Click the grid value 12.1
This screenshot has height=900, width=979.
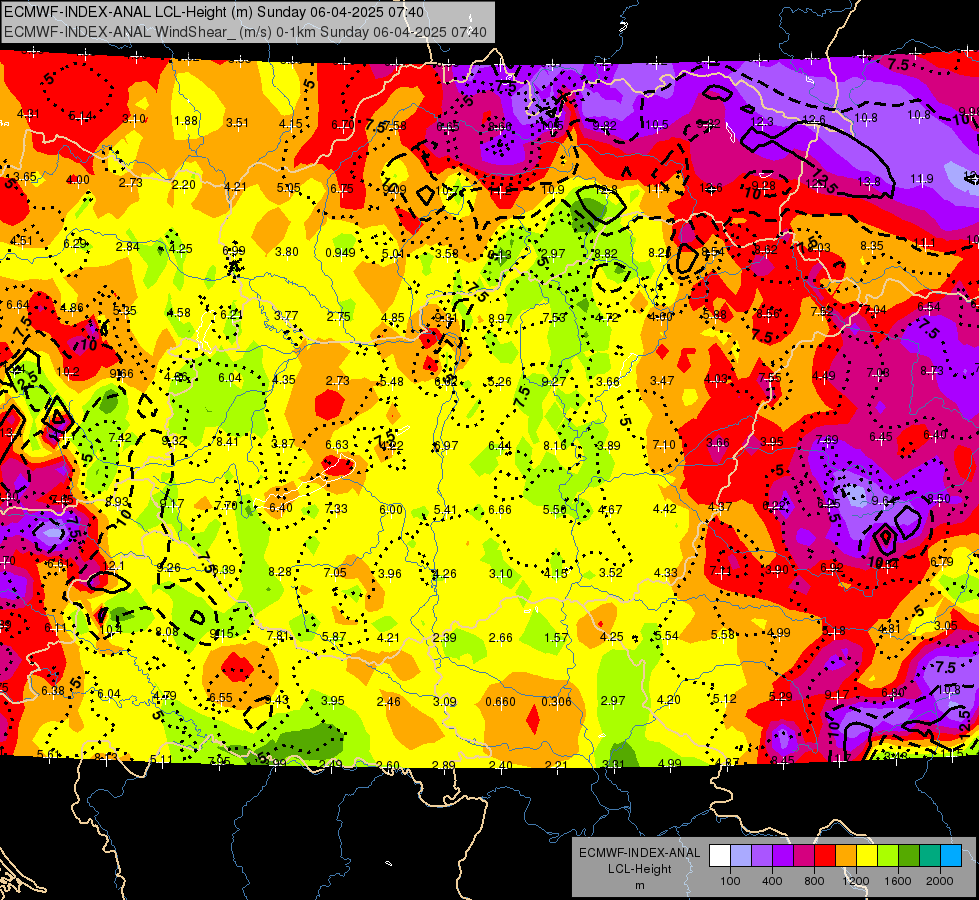pyautogui.click(x=114, y=566)
